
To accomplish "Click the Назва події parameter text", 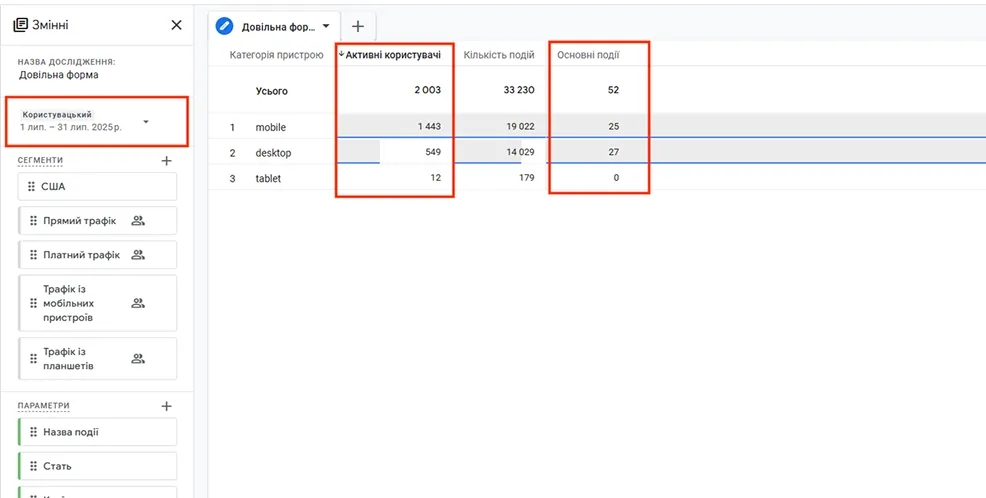I will pyautogui.click(x=70, y=432).
